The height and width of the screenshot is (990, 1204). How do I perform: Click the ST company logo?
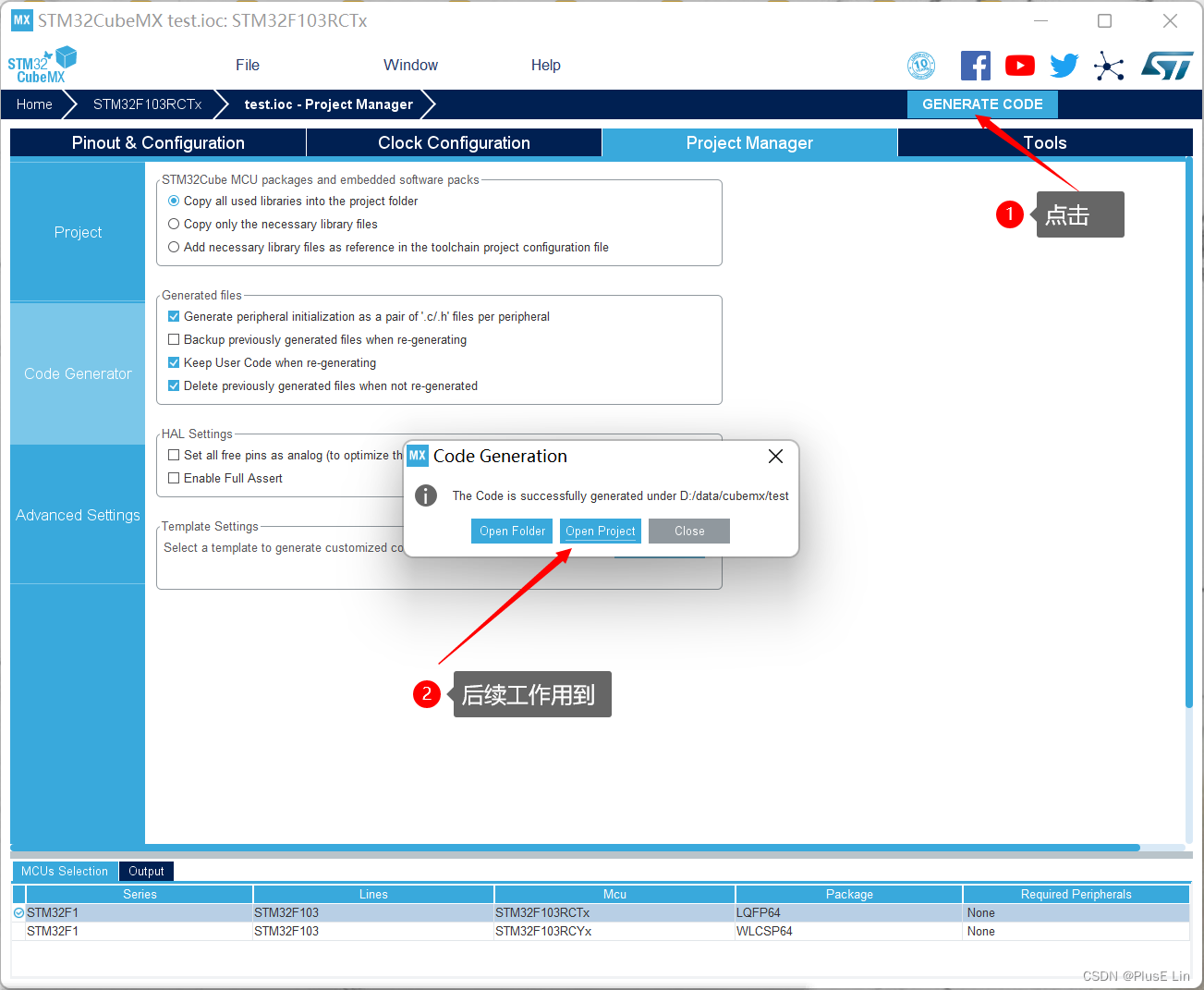(1167, 66)
